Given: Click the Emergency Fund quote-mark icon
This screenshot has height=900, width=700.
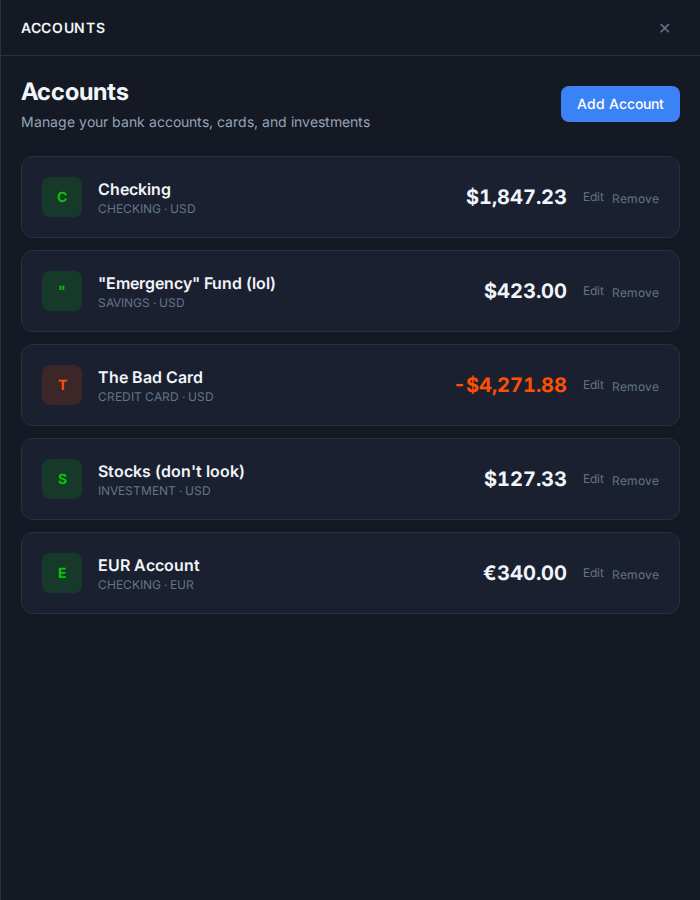Looking at the screenshot, I should click(x=62, y=291).
